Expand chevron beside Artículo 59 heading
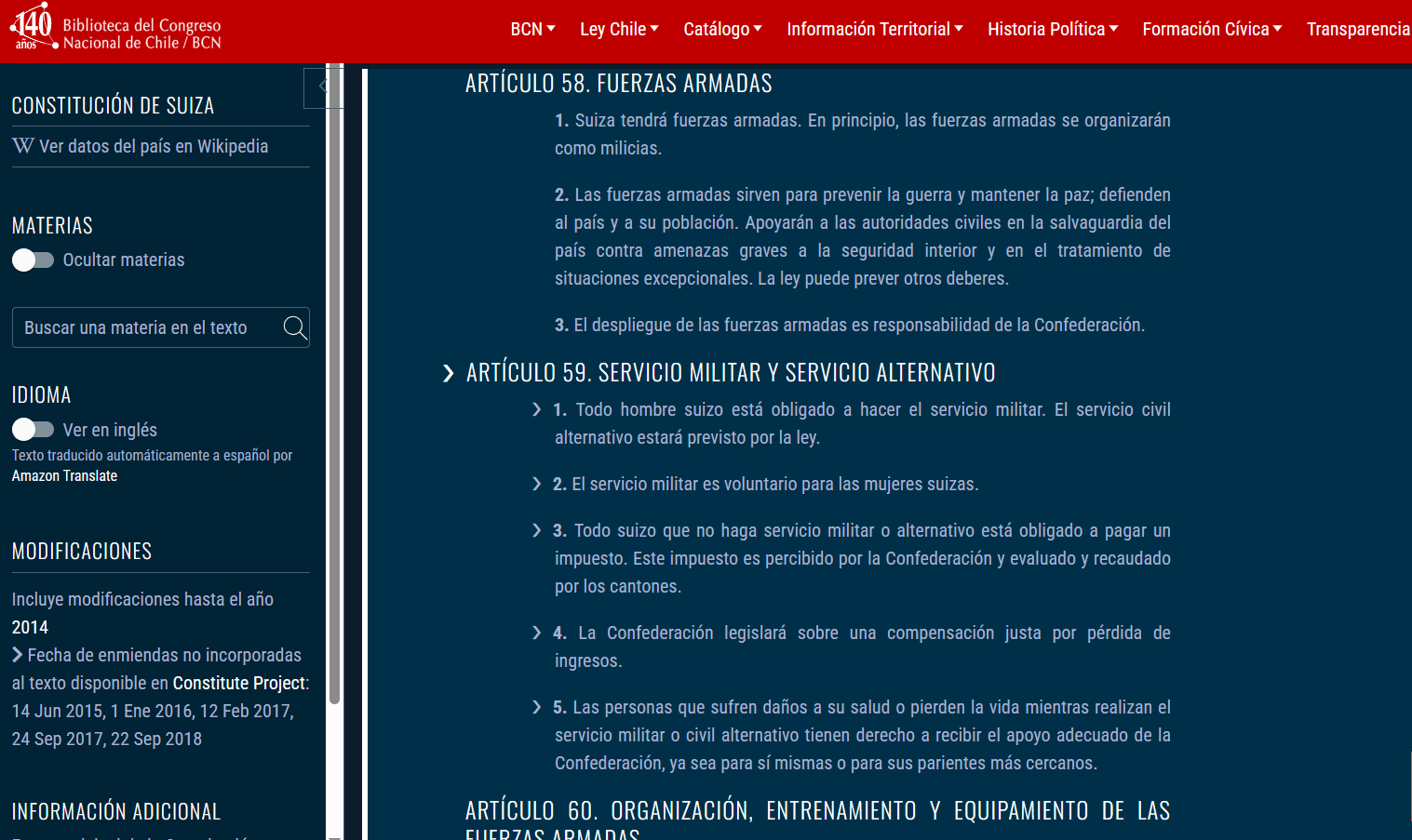The height and width of the screenshot is (840, 1412). (x=449, y=373)
